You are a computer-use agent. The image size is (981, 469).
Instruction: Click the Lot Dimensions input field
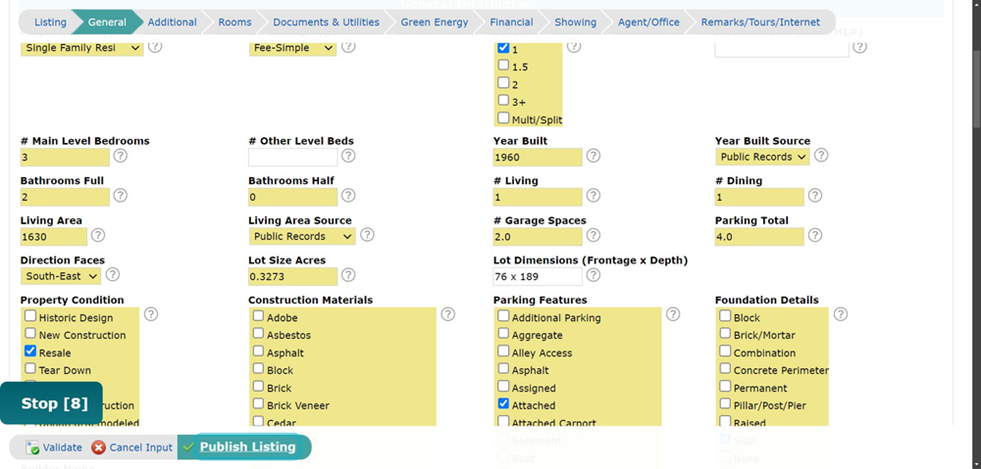tap(537, 276)
